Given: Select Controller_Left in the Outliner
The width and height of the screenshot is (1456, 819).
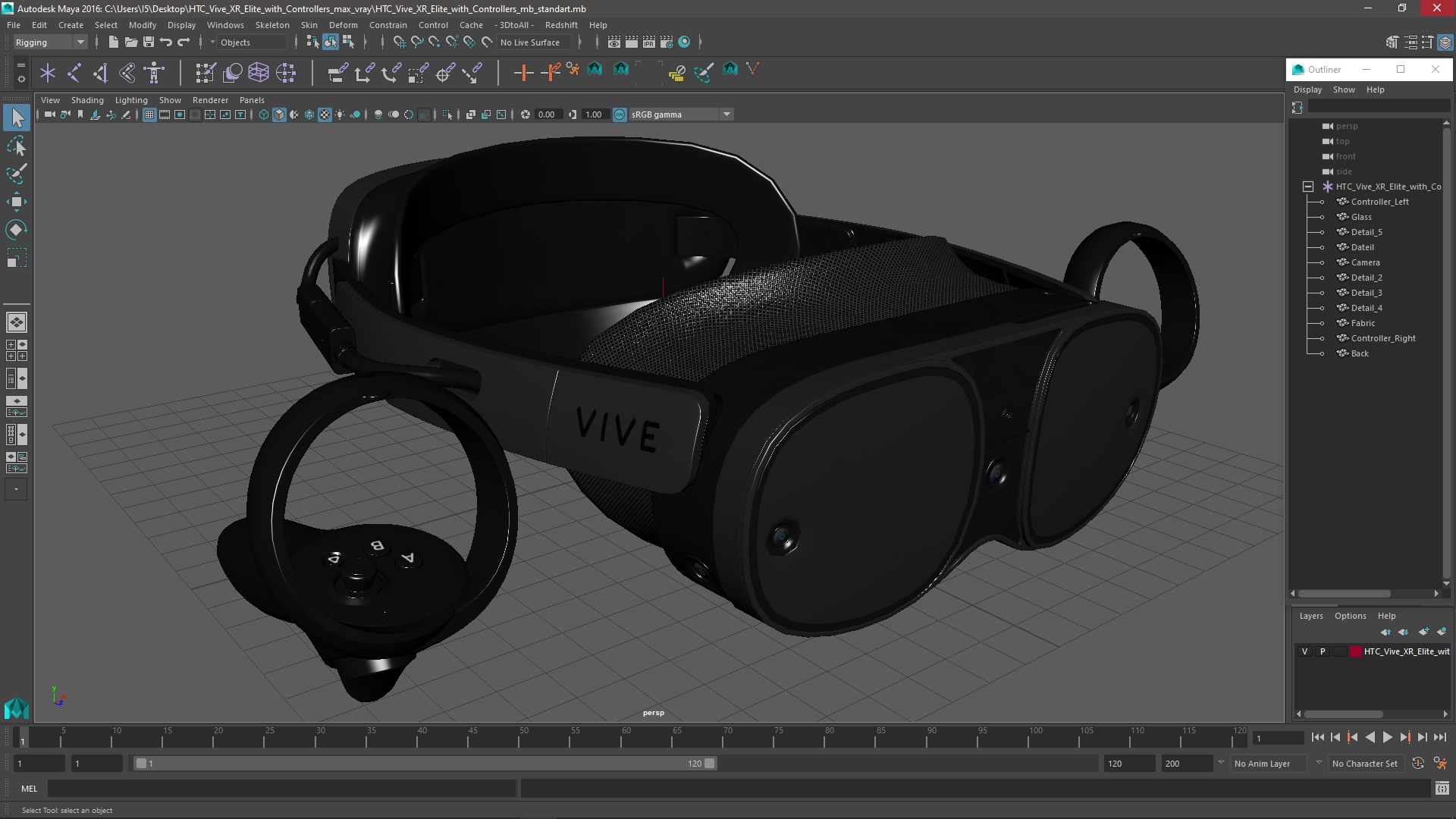Looking at the screenshot, I should (1379, 202).
